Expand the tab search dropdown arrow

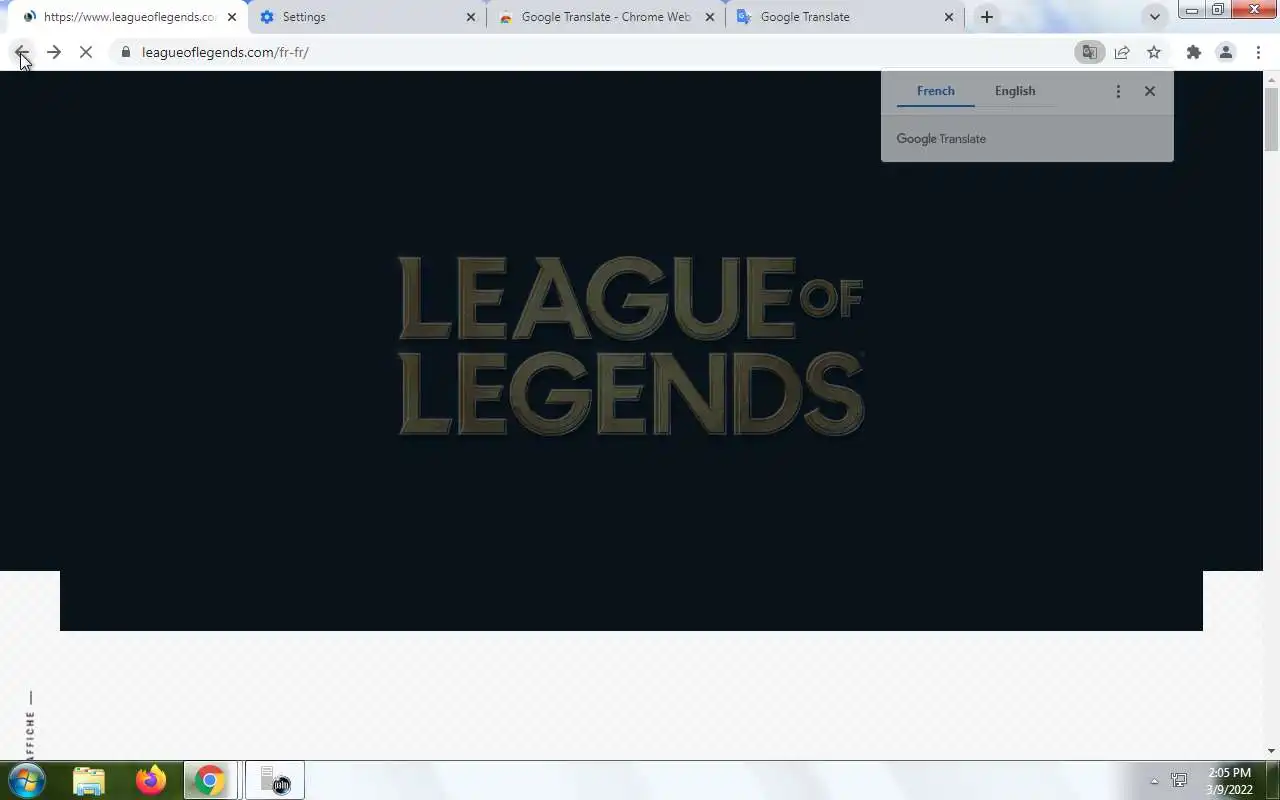[x=1155, y=17]
